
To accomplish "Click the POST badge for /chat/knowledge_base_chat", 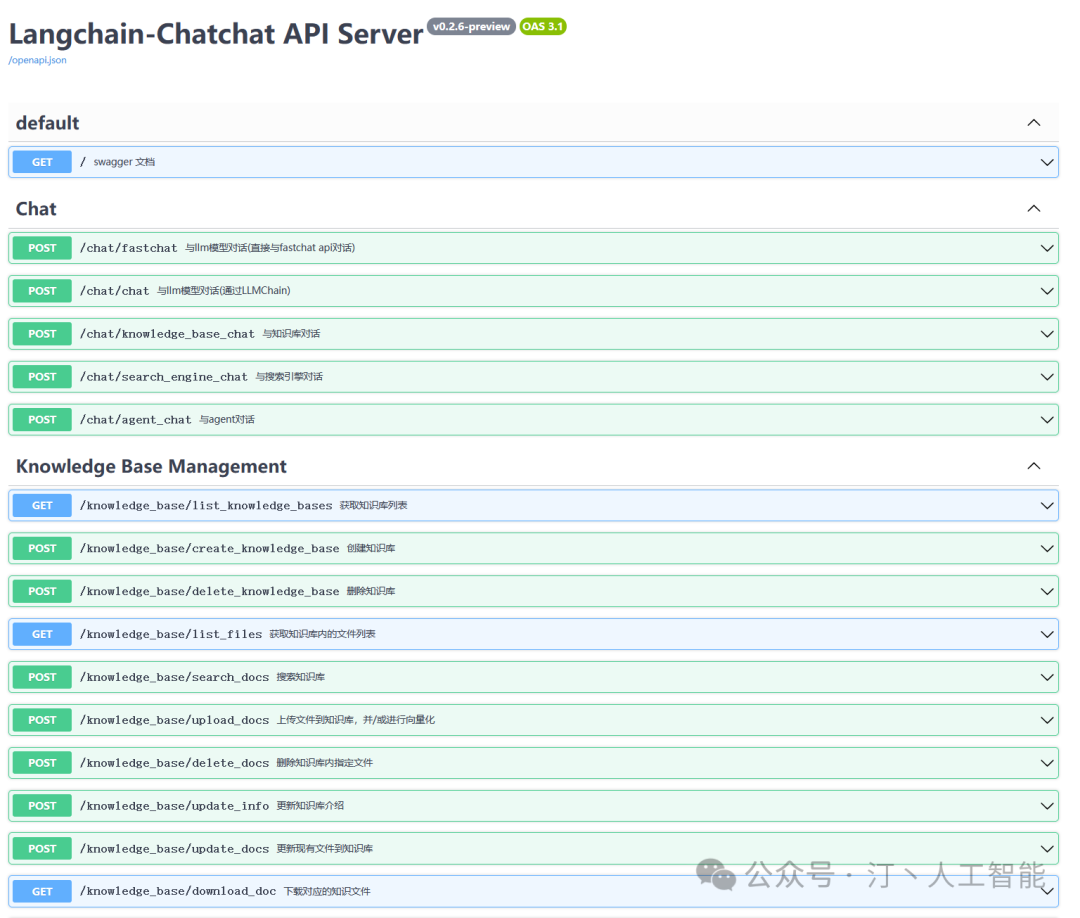I will (x=42, y=333).
